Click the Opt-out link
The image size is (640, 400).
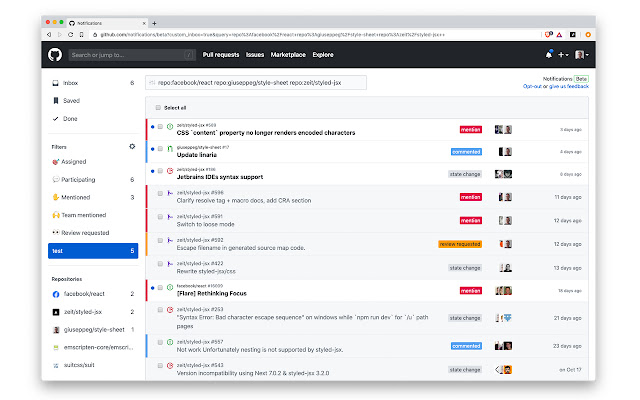tap(532, 87)
